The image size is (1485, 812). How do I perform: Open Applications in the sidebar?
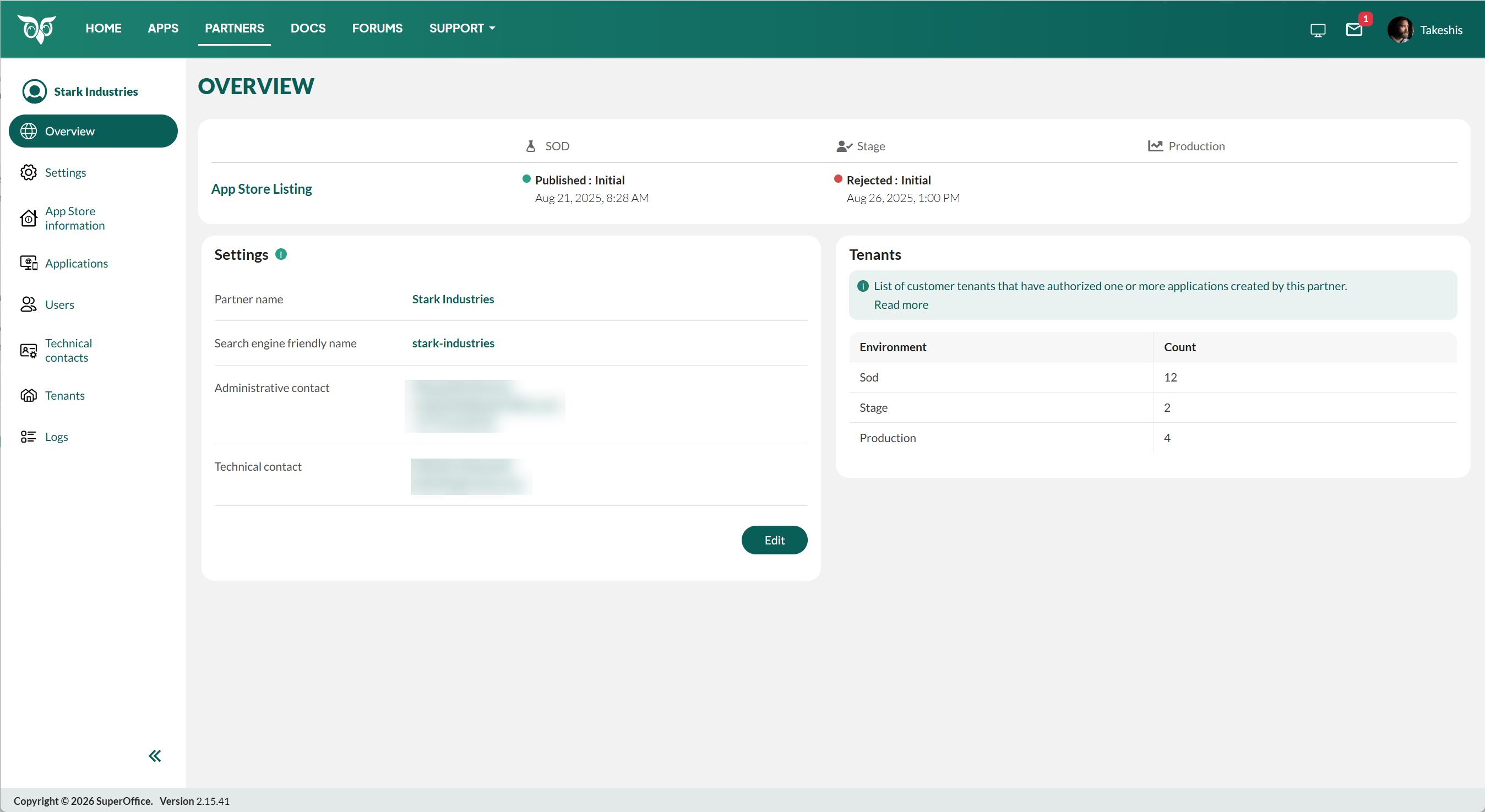(94, 263)
